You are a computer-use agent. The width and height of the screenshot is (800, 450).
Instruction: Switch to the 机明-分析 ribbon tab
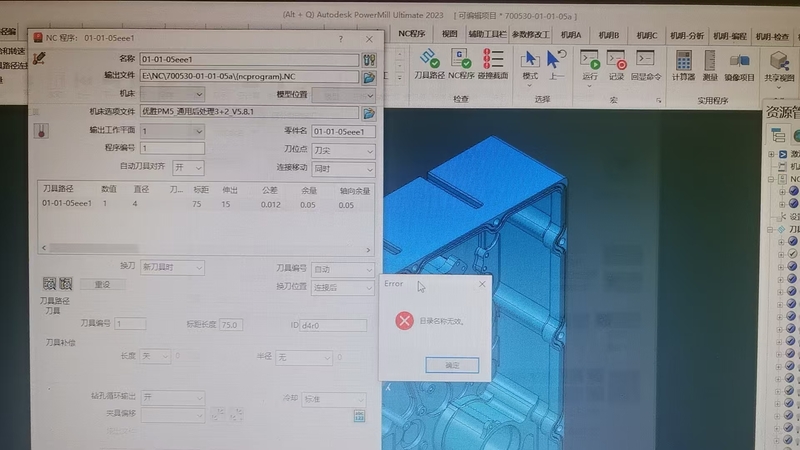coord(687,36)
